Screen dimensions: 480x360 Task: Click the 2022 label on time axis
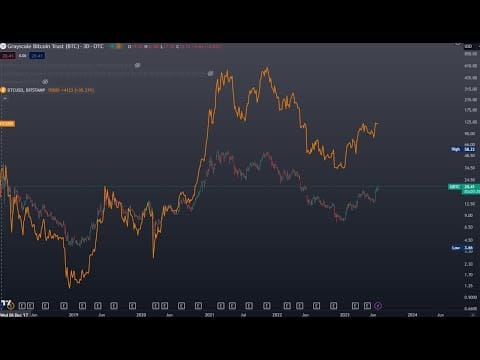tap(277, 315)
